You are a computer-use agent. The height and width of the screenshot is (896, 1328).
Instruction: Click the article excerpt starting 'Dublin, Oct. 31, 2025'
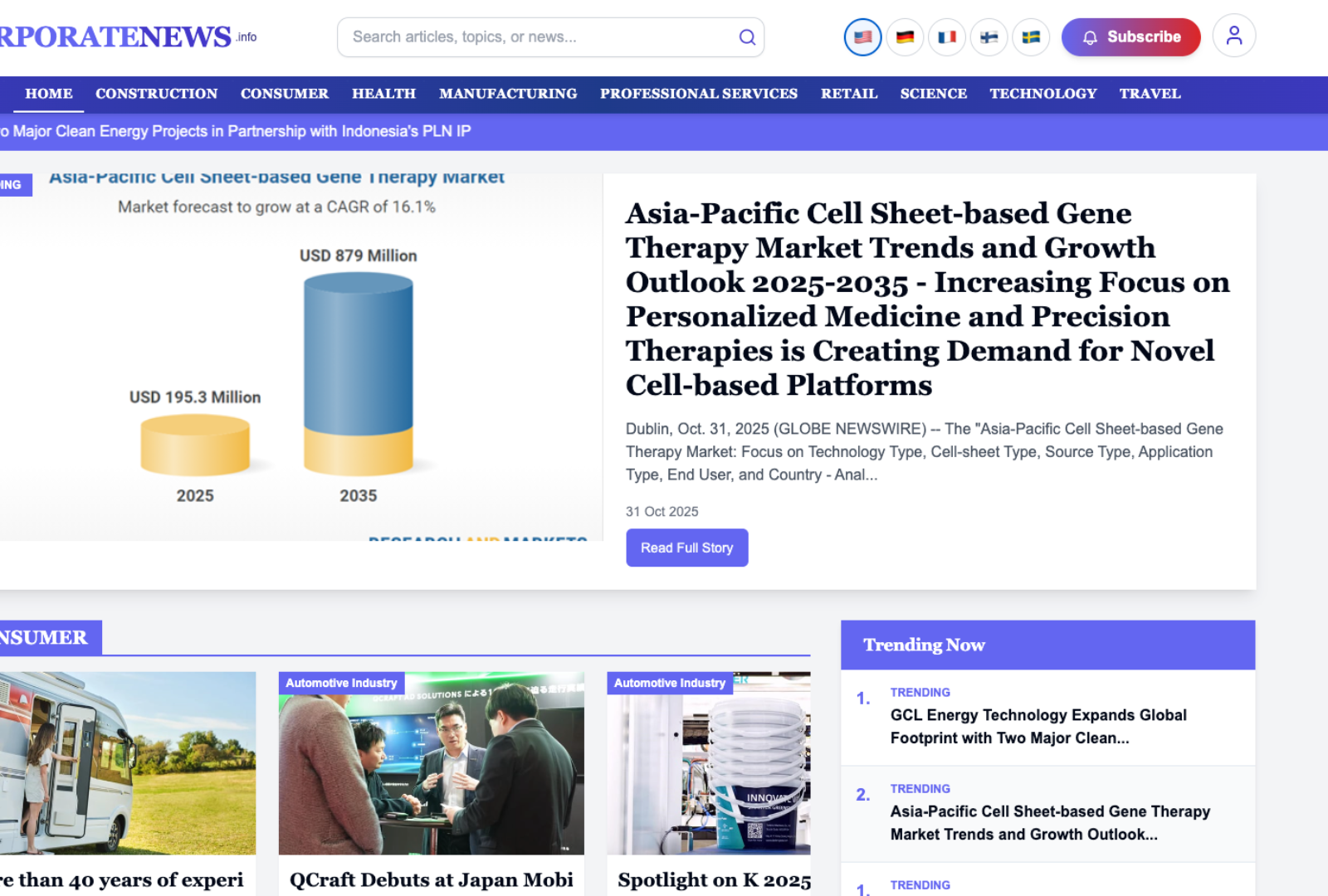pos(925,451)
